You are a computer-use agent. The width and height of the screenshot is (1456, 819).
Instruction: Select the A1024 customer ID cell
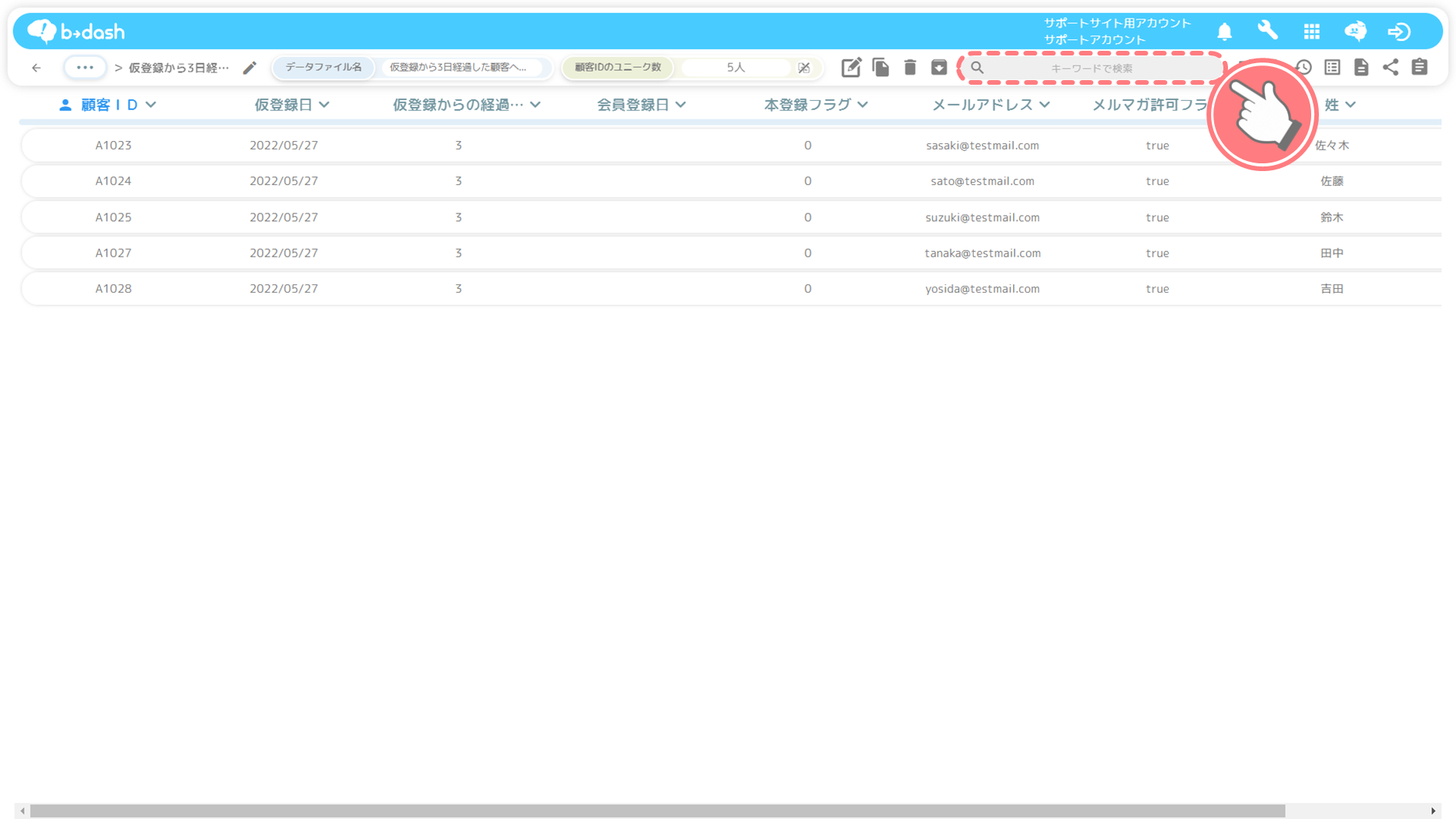pos(113,181)
